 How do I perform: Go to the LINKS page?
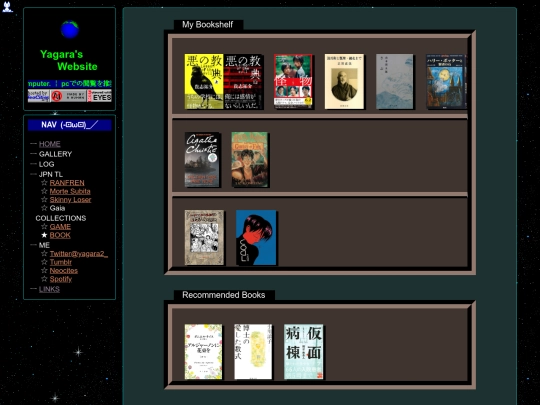[49, 289]
